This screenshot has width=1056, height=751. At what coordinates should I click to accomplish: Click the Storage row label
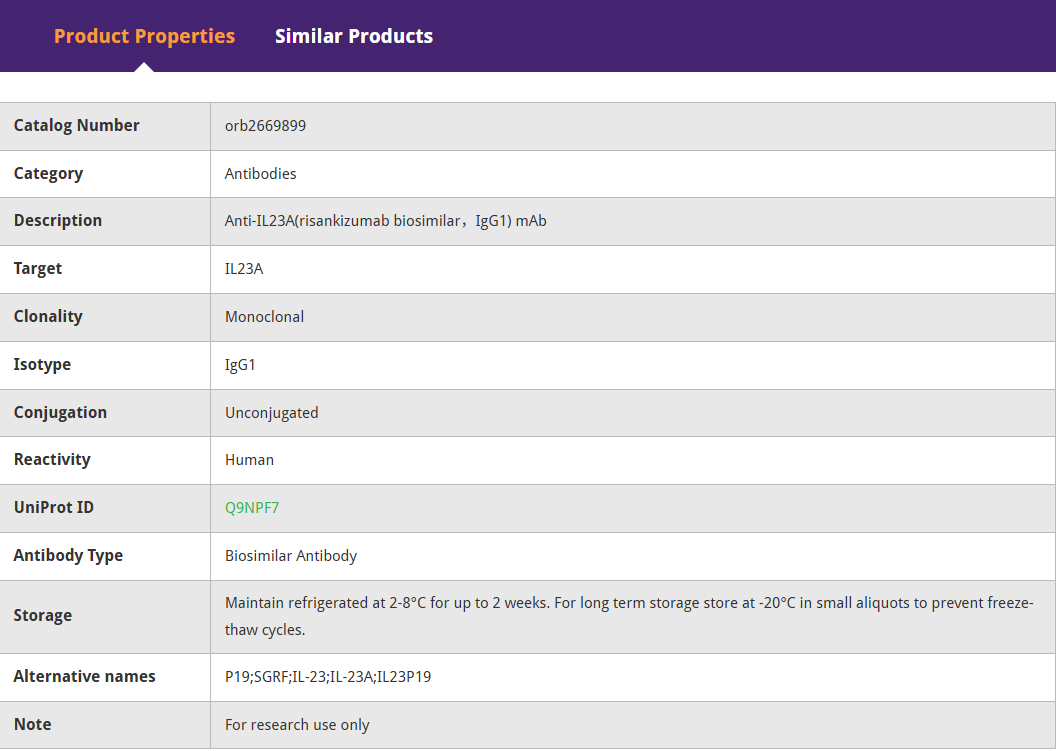[x=43, y=616]
